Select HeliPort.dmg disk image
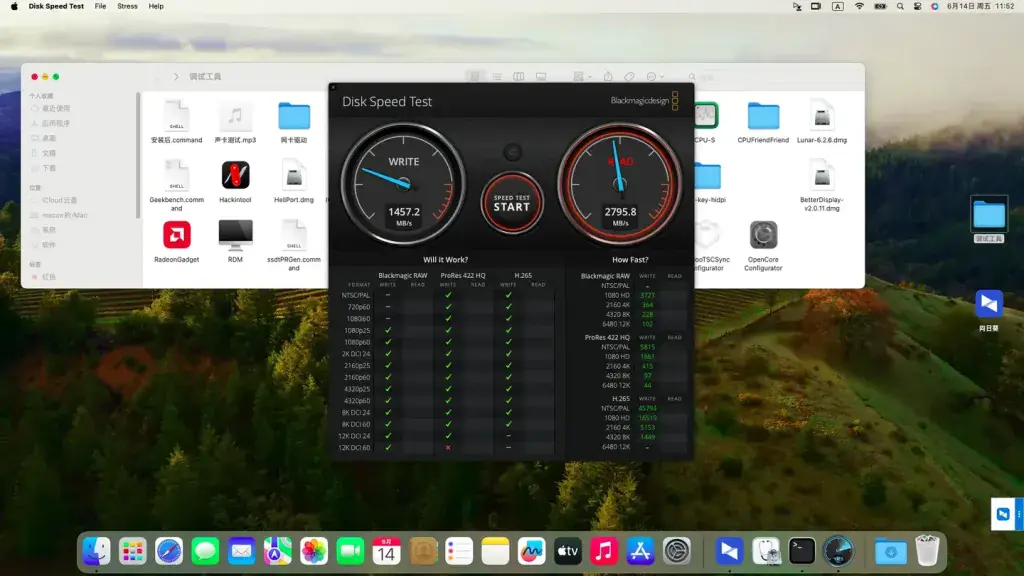 pos(294,182)
